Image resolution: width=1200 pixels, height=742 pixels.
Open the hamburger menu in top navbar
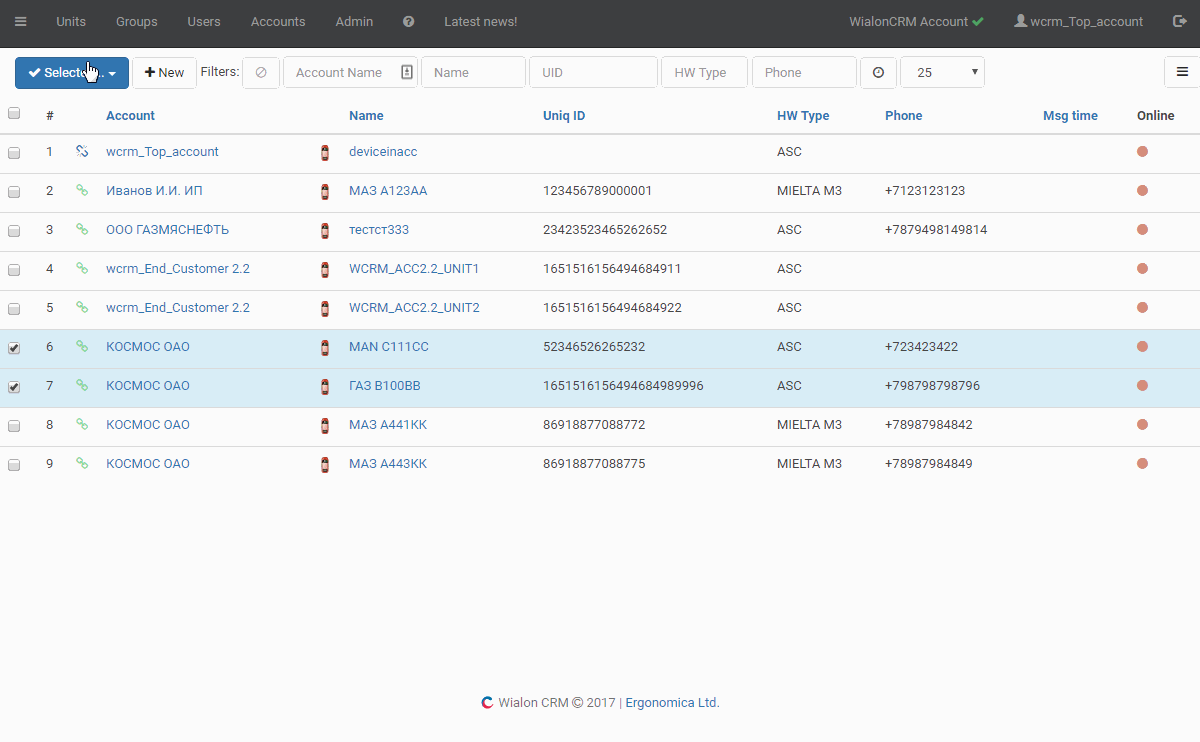[20, 21]
